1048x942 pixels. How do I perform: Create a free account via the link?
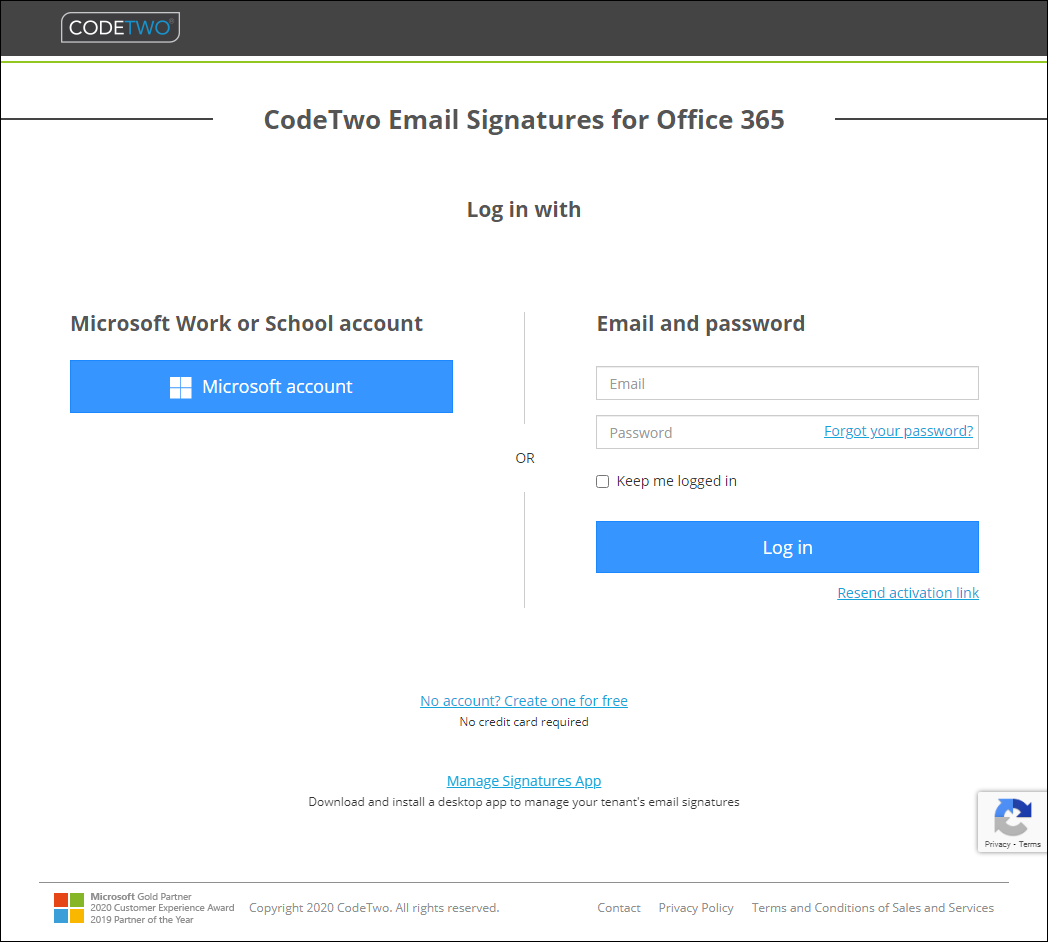point(523,700)
